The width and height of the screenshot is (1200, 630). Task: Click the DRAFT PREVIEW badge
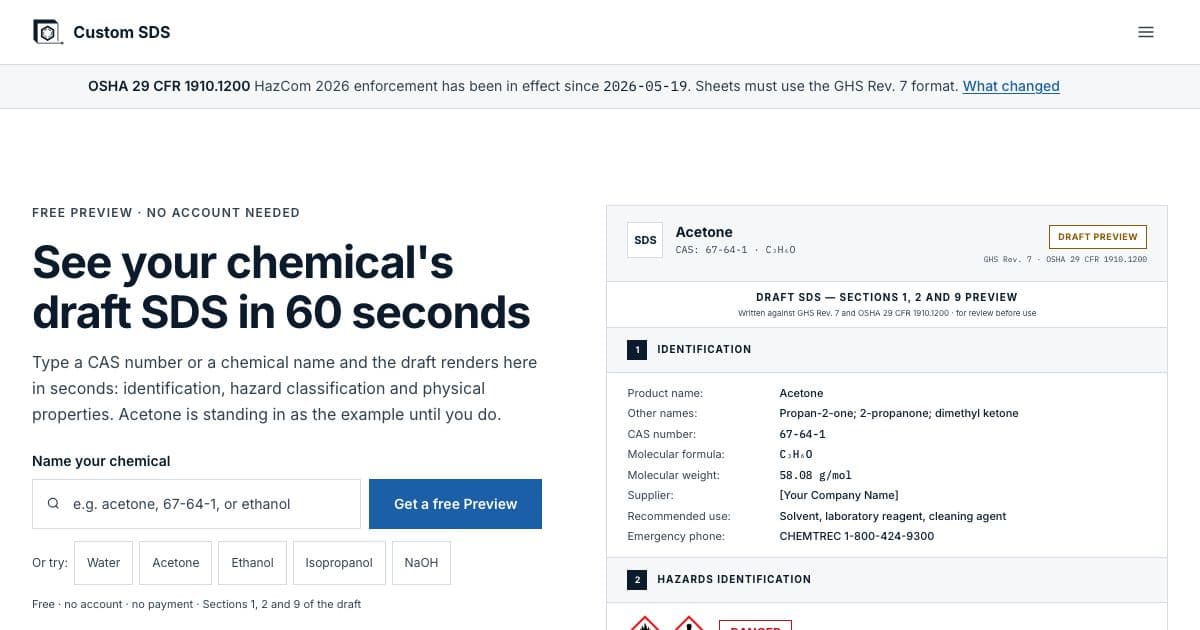click(x=1097, y=237)
